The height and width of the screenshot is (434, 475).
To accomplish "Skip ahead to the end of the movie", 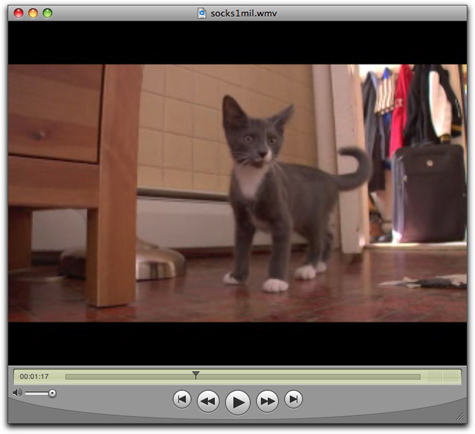I will coord(293,399).
